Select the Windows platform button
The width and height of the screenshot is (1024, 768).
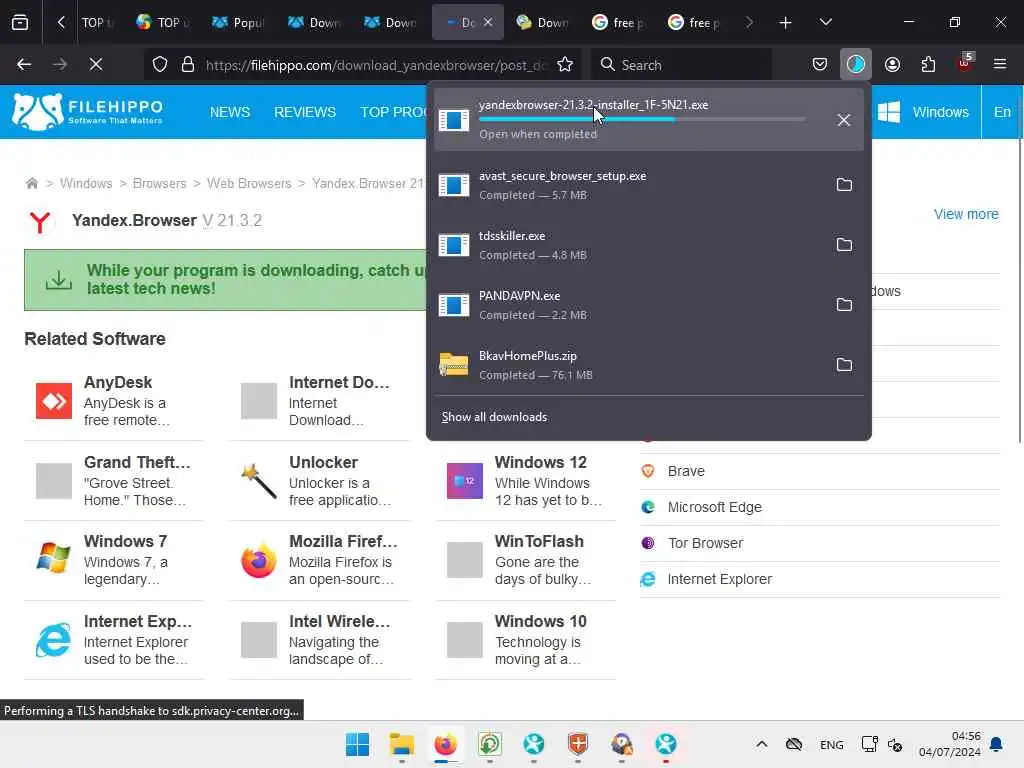[923, 112]
